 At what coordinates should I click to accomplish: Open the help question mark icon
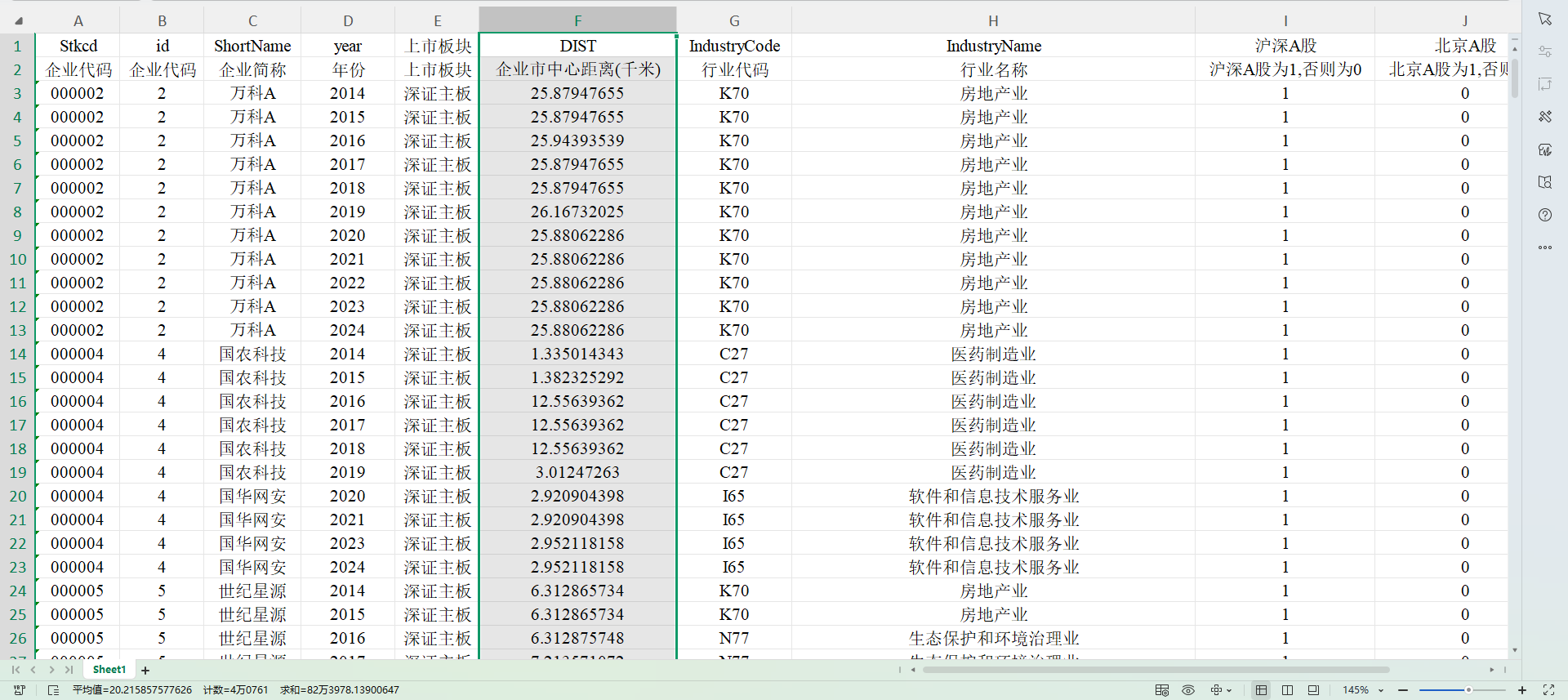1544,215
